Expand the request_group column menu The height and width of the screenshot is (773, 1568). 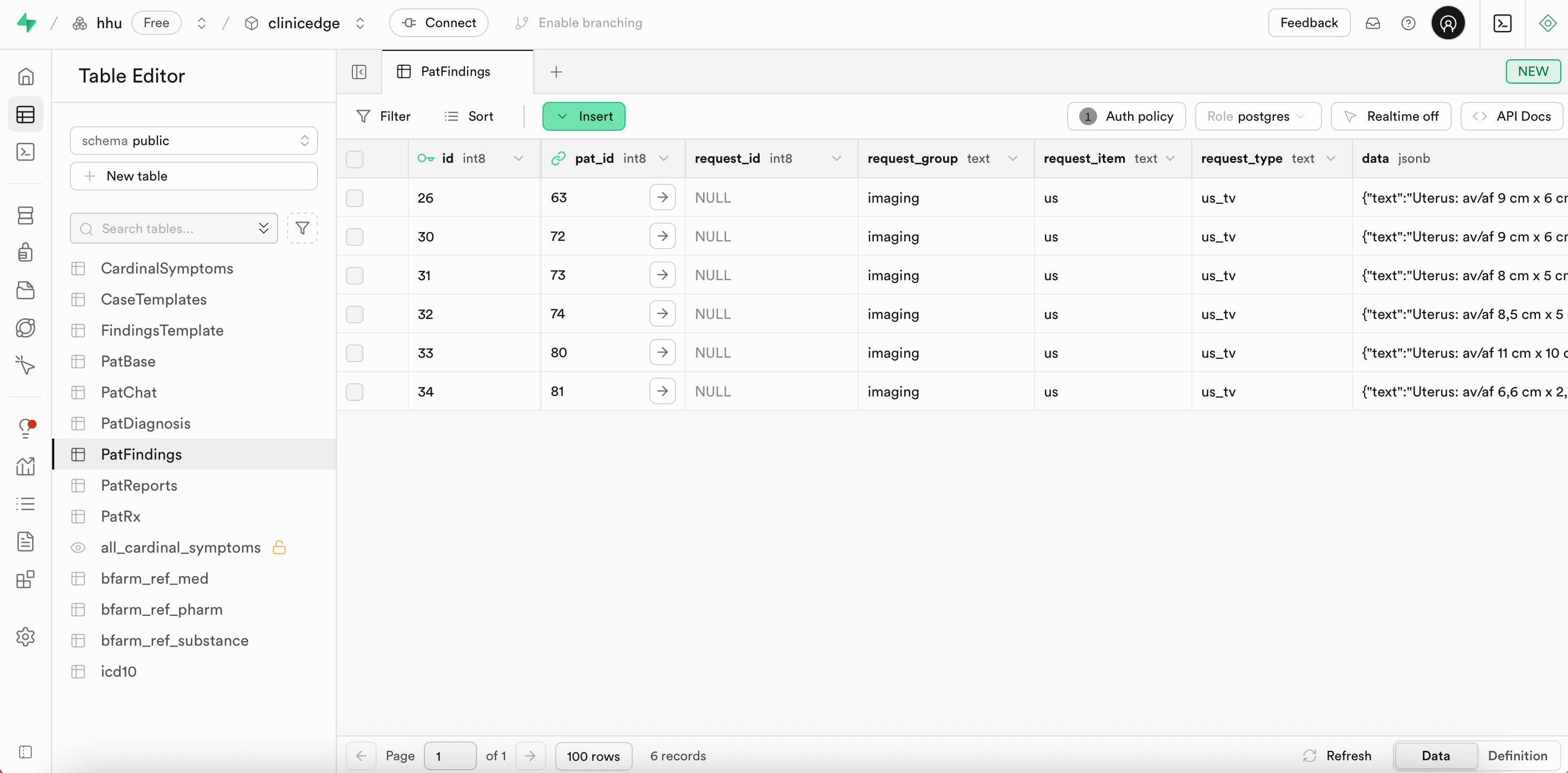(x=1012, y=159)
